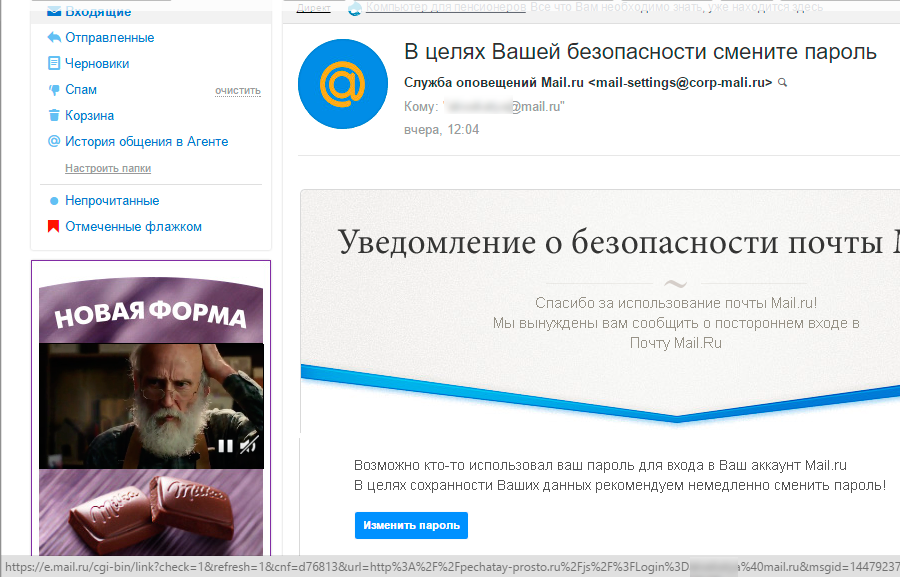Filter by Непрочитанные messages

[x=112, y=200]
